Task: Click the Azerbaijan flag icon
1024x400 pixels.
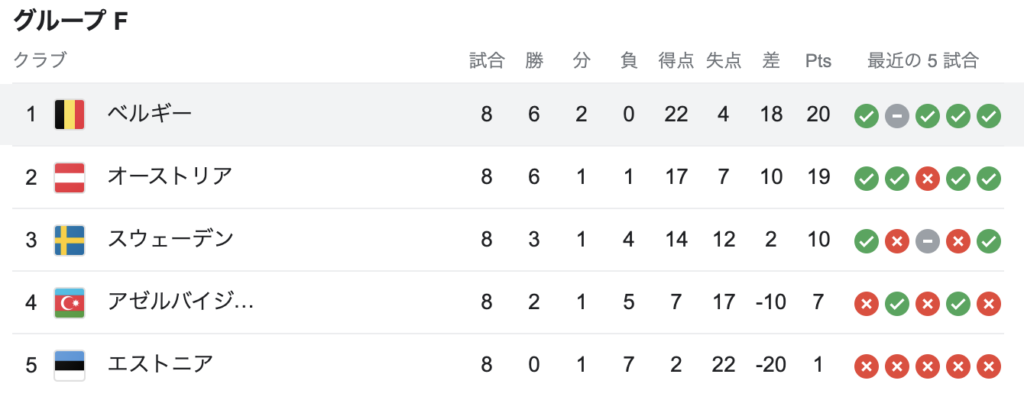Action: coord(69,303)
